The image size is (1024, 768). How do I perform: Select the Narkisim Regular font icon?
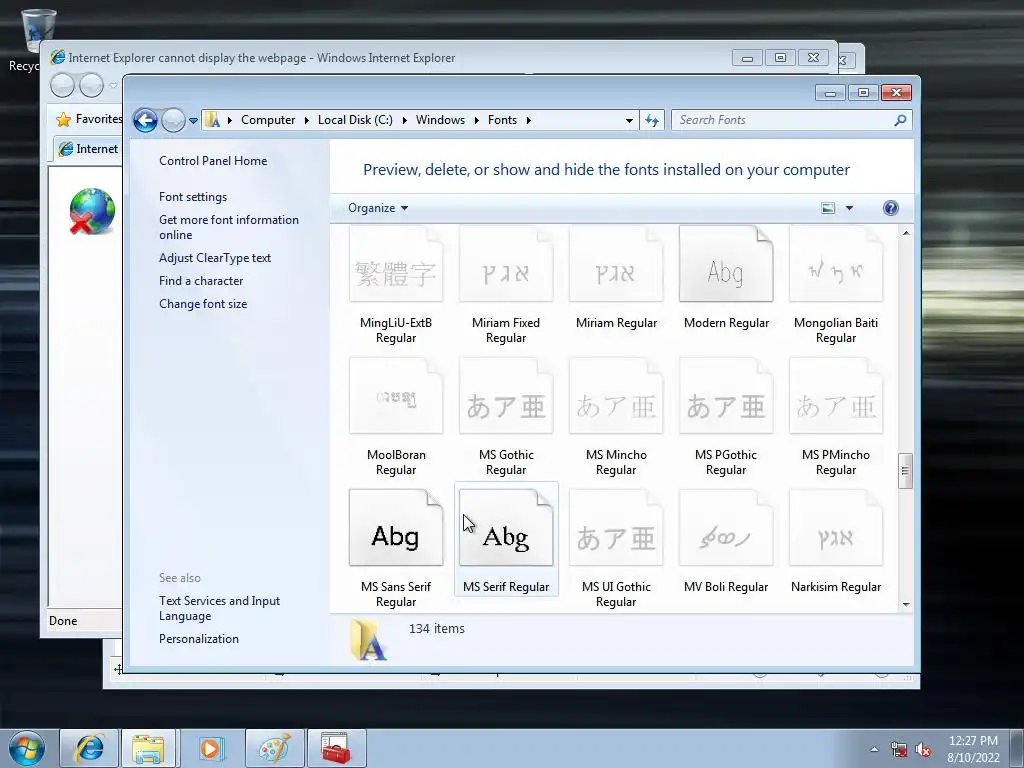(x=836, y=528)
